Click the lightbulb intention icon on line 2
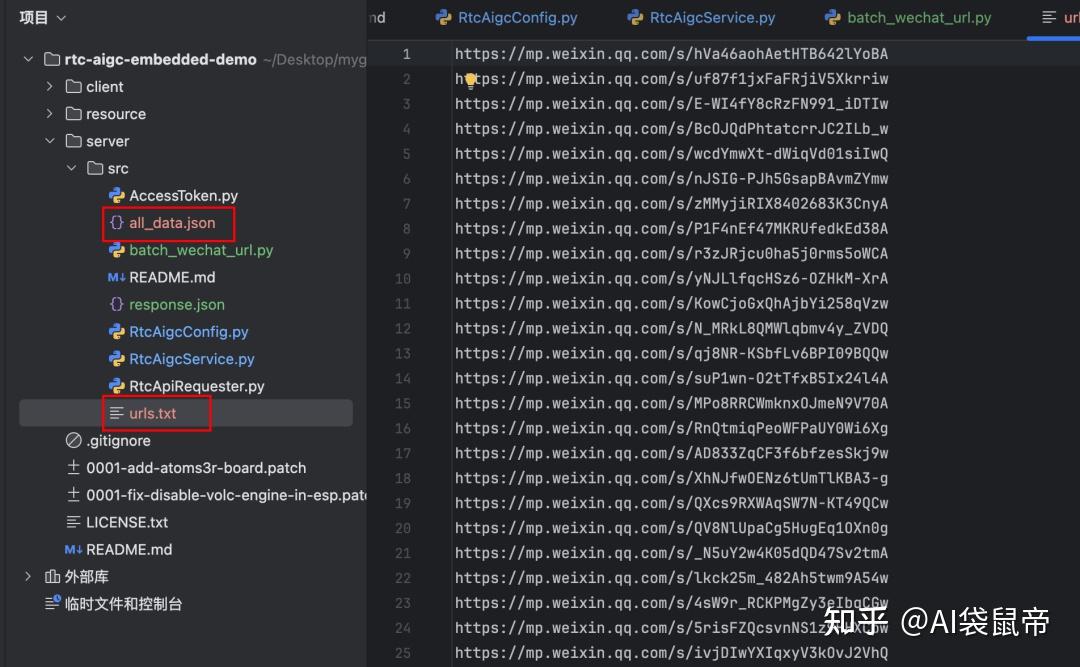Viewport: 1080px width, 667px height. click(x=470, y=81)
